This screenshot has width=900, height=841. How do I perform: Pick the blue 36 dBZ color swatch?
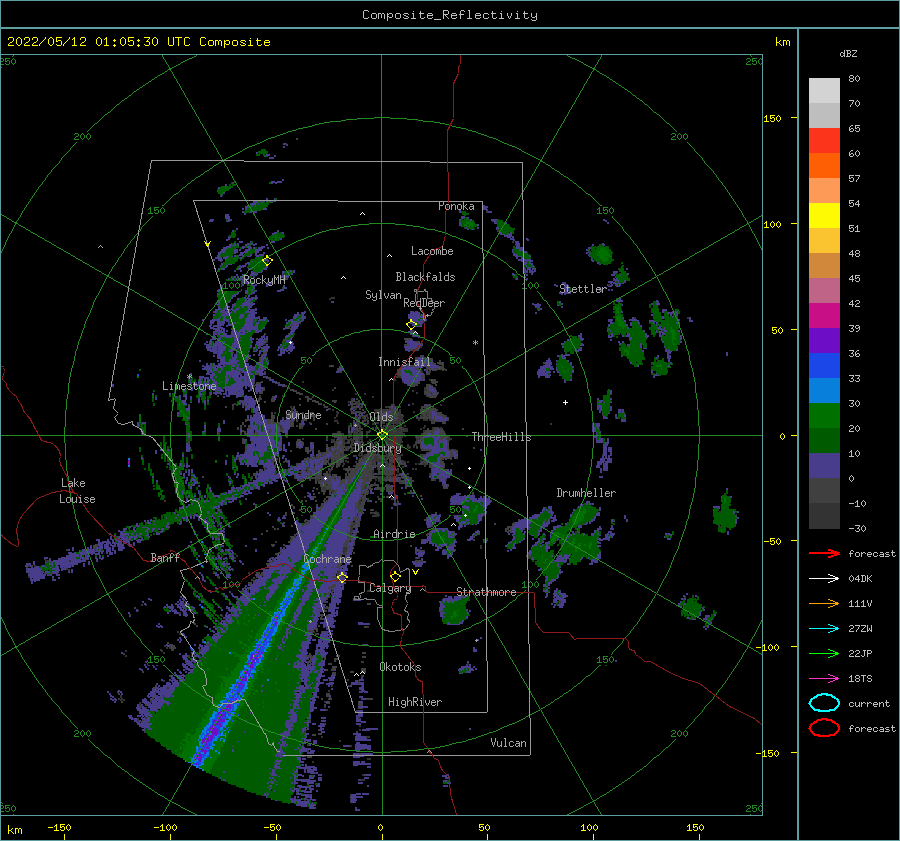click(824, 365)
